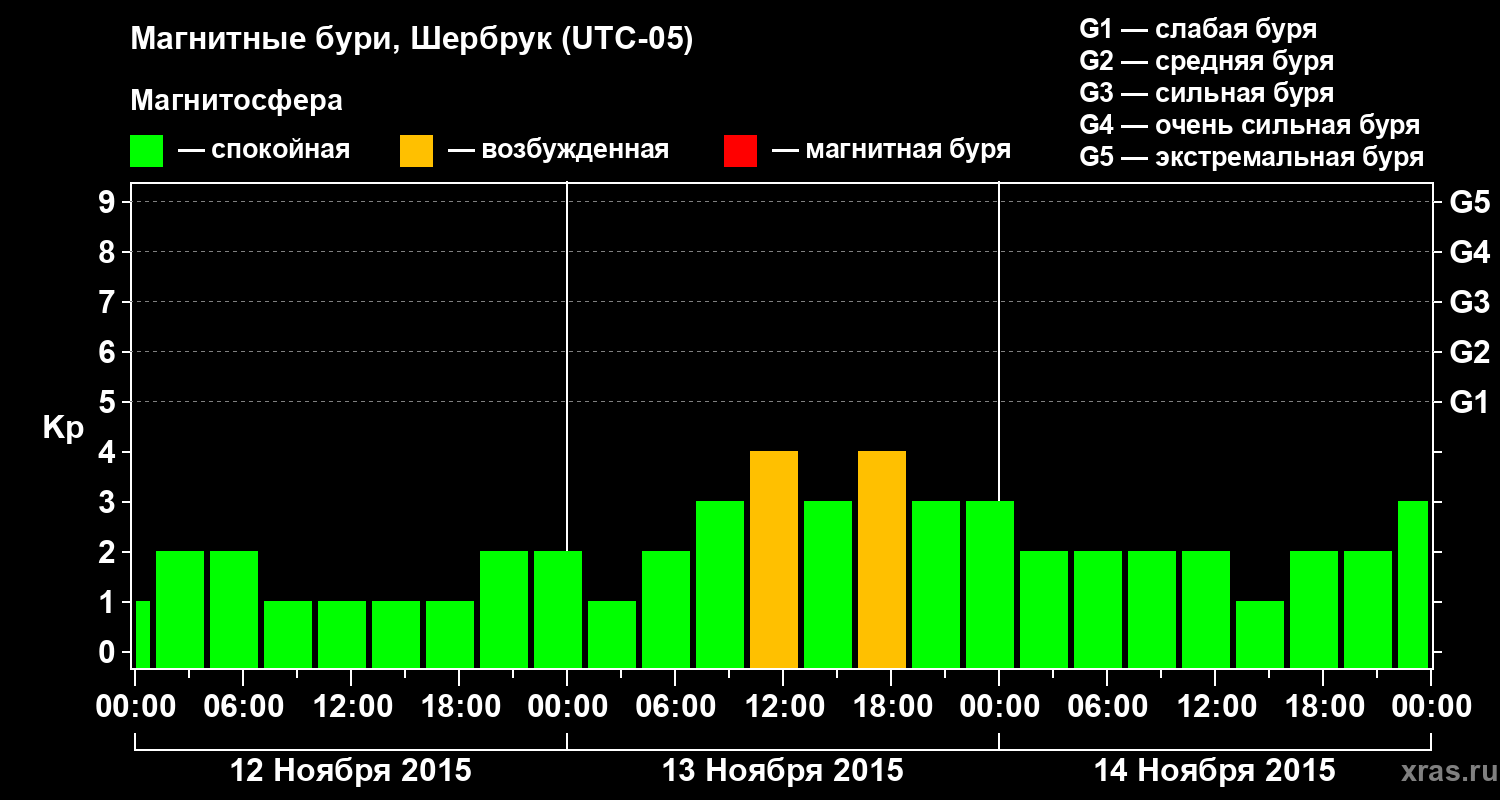Click the only Kp 1 bar on 14 November
Image resolution: width=1500 pixels, height=800 pixels.
tap(1260, 635)
